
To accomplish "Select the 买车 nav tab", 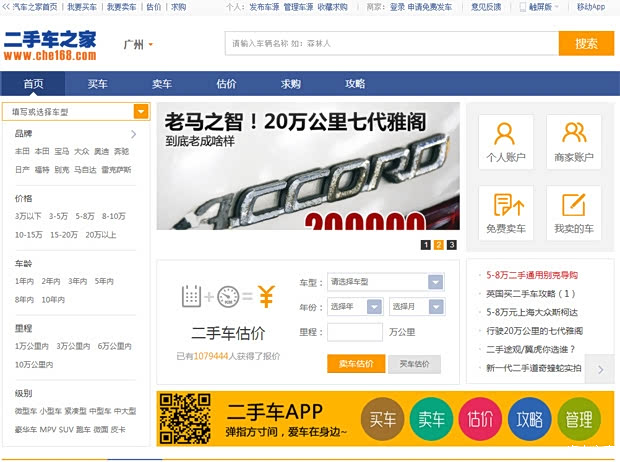I will point(97,84).
